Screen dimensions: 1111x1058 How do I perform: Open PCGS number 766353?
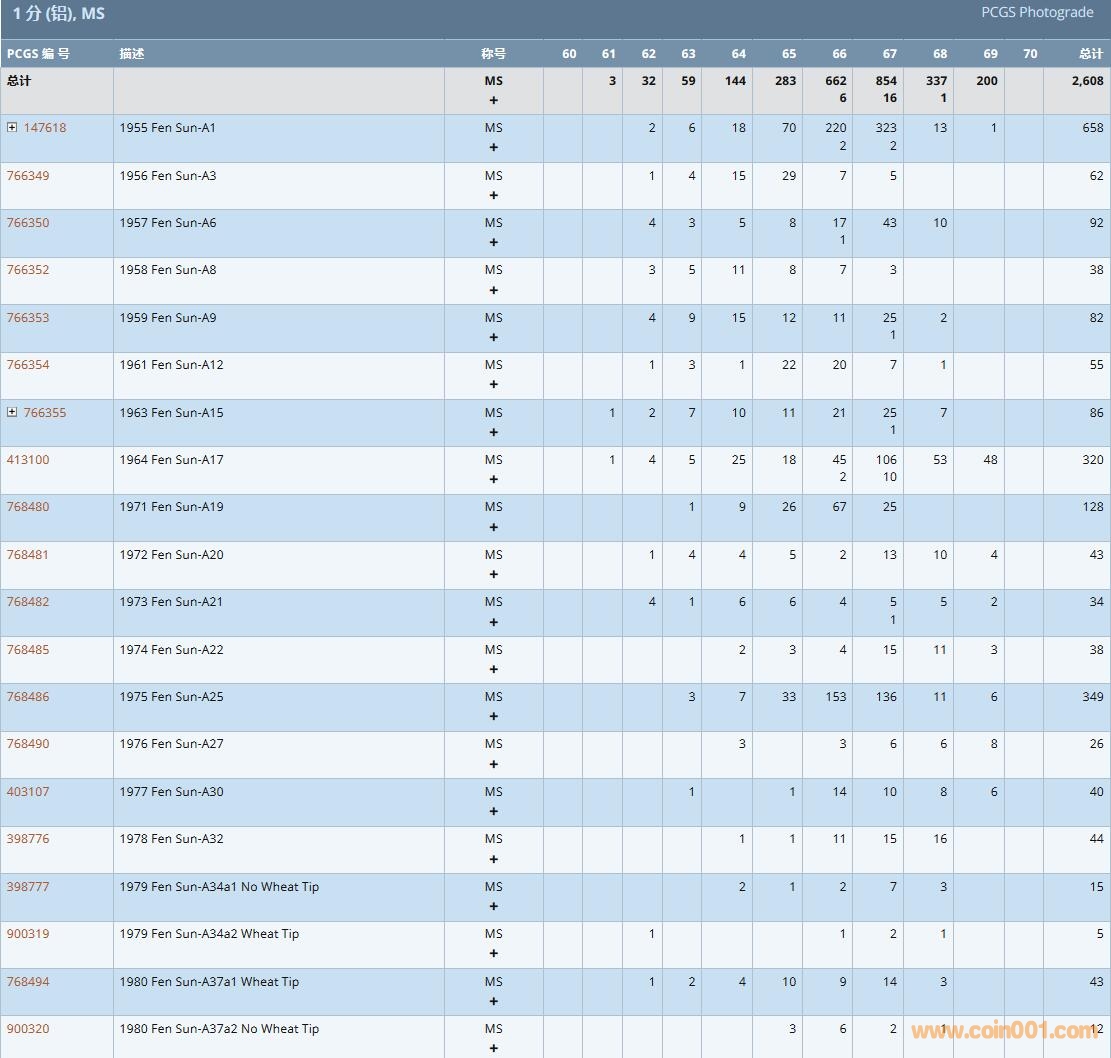coord(28,318)
